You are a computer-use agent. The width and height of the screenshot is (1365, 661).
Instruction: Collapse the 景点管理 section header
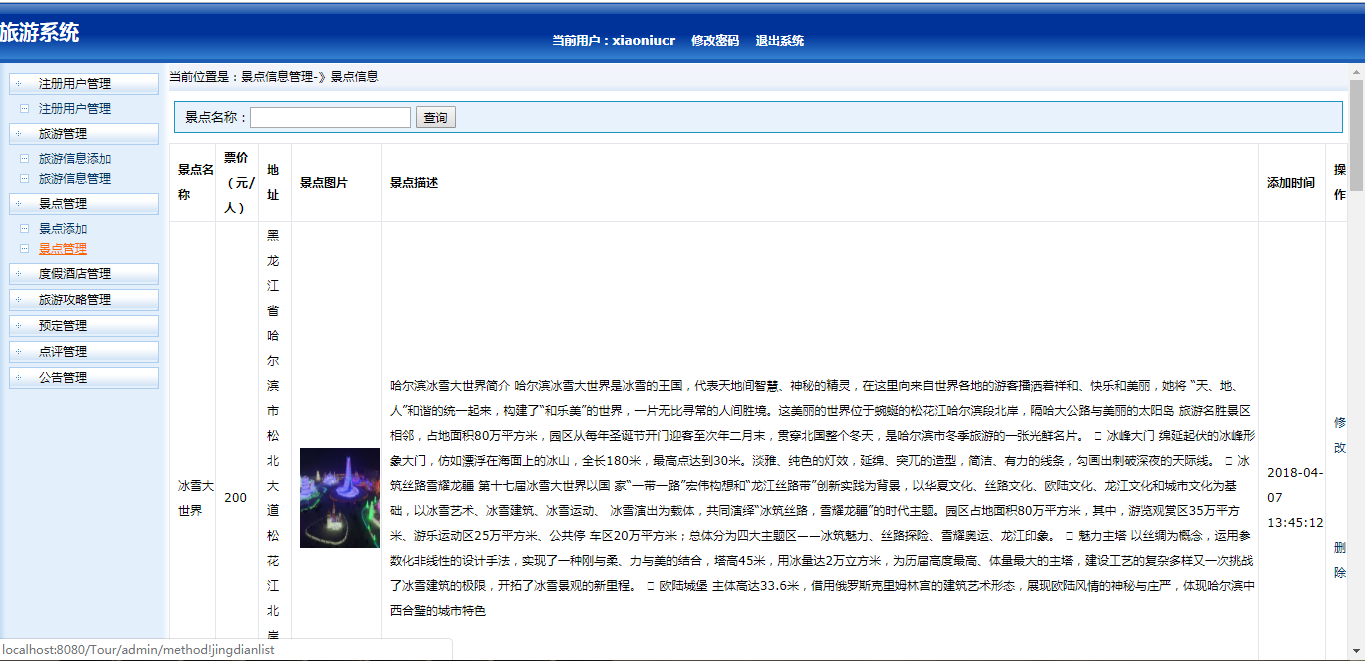pos(83,203)
